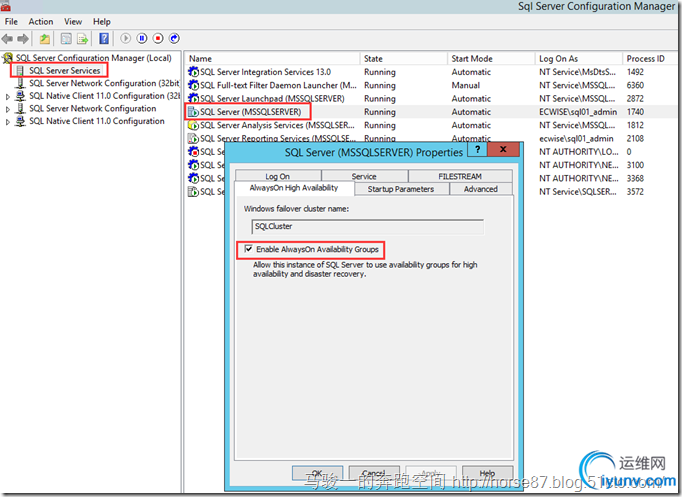Click the ECWISE\sql01_admin log on cell

[x=578, y=112]
